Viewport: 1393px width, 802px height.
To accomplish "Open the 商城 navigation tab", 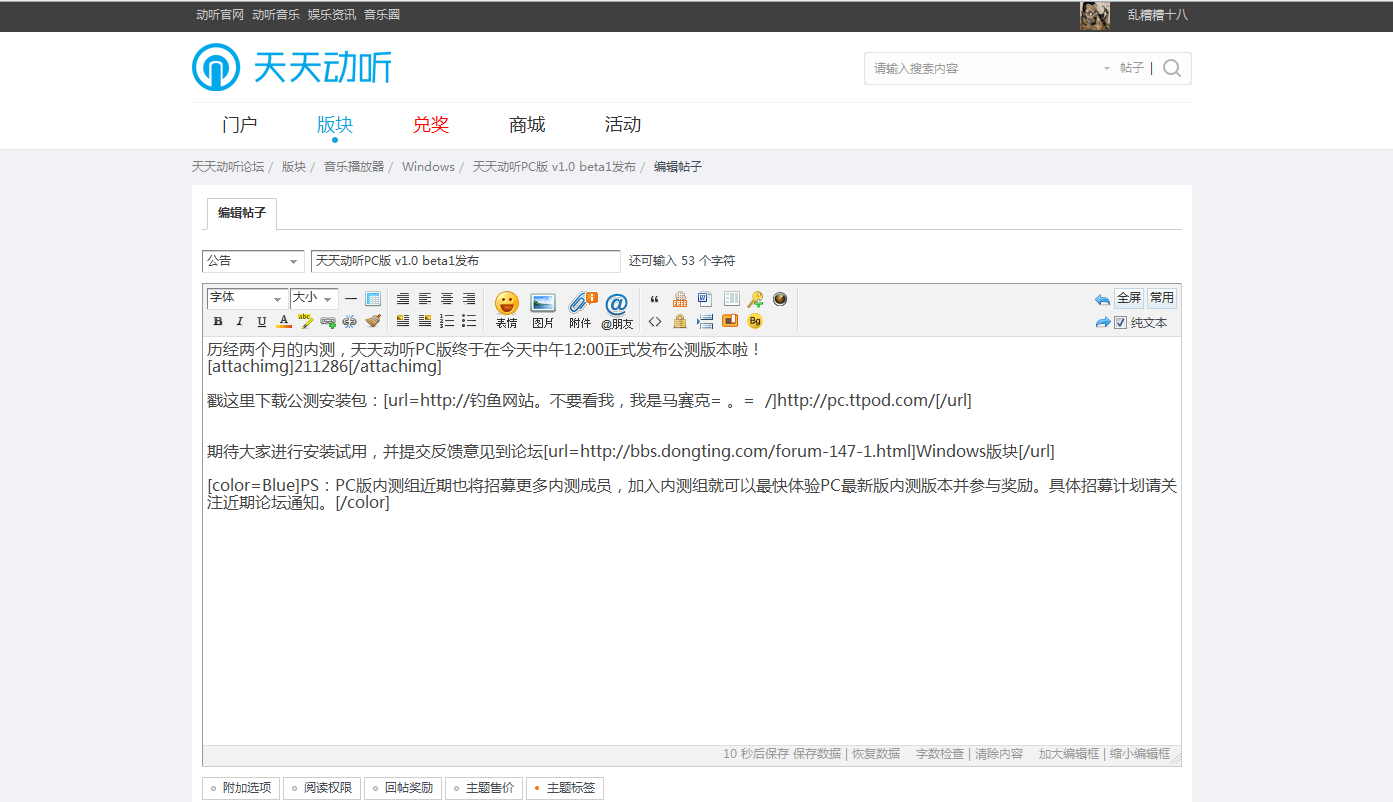I will [x=527, y=125].
